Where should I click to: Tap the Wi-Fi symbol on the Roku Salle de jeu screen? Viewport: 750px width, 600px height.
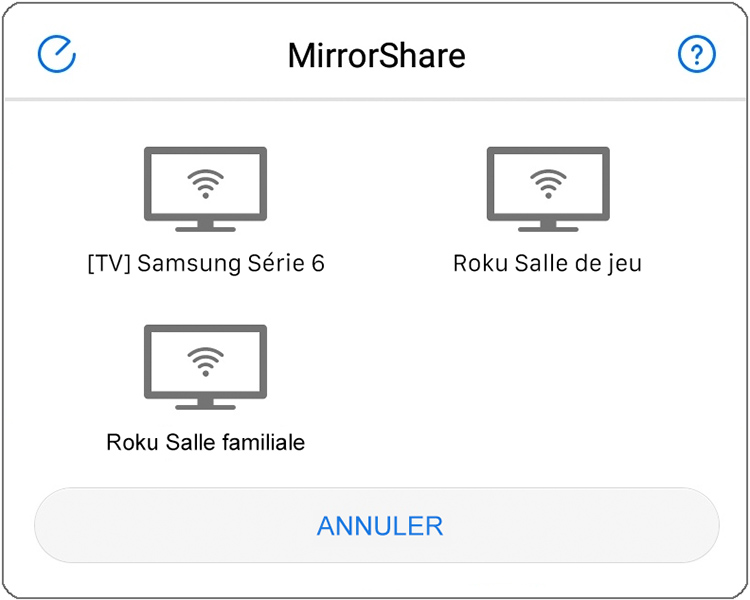pos(548,184)
